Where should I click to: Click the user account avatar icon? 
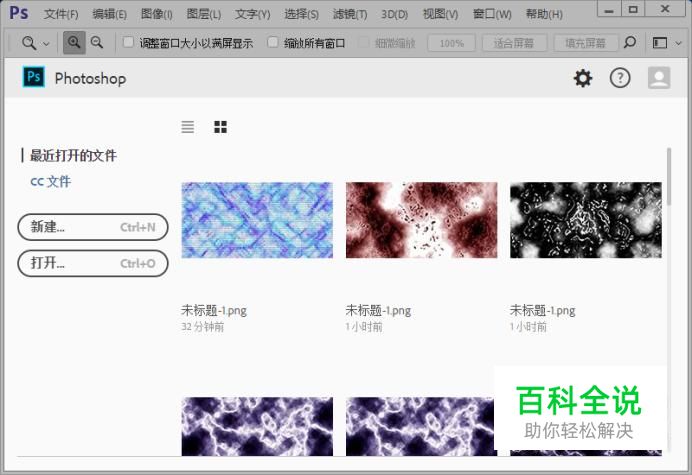coord(659,78)
